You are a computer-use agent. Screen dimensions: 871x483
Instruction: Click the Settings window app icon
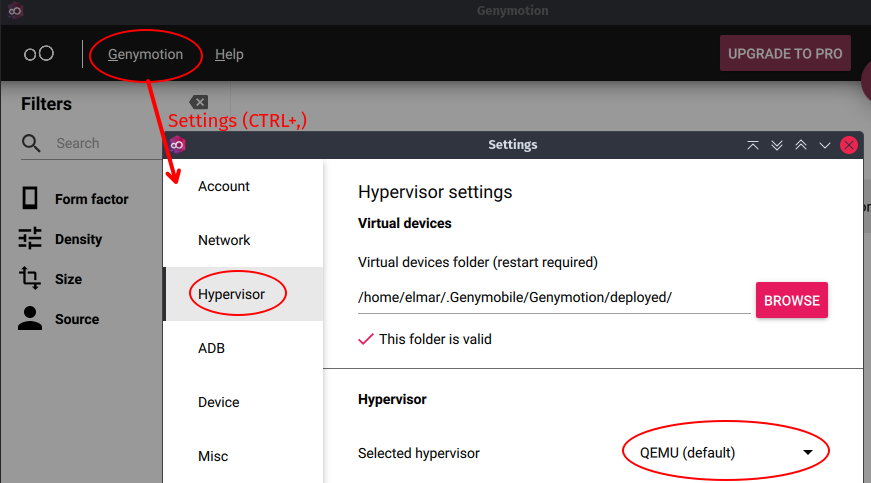177,145
